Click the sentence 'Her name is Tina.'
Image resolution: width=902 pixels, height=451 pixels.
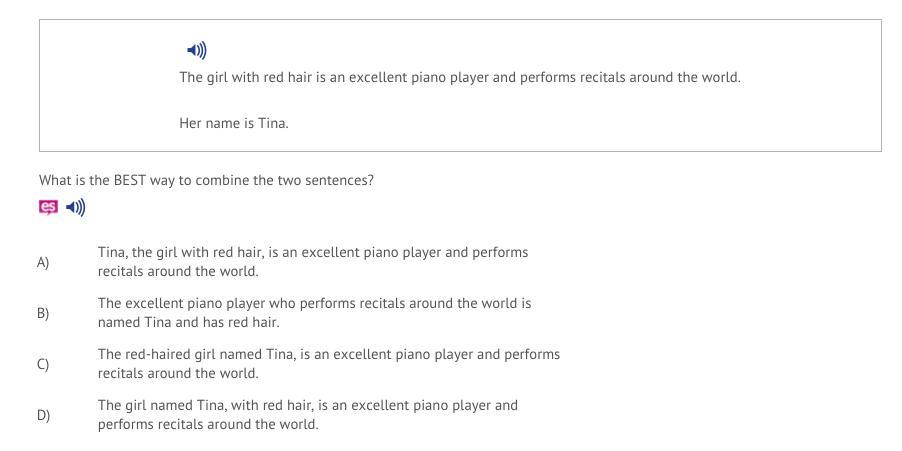coord(234,123)
